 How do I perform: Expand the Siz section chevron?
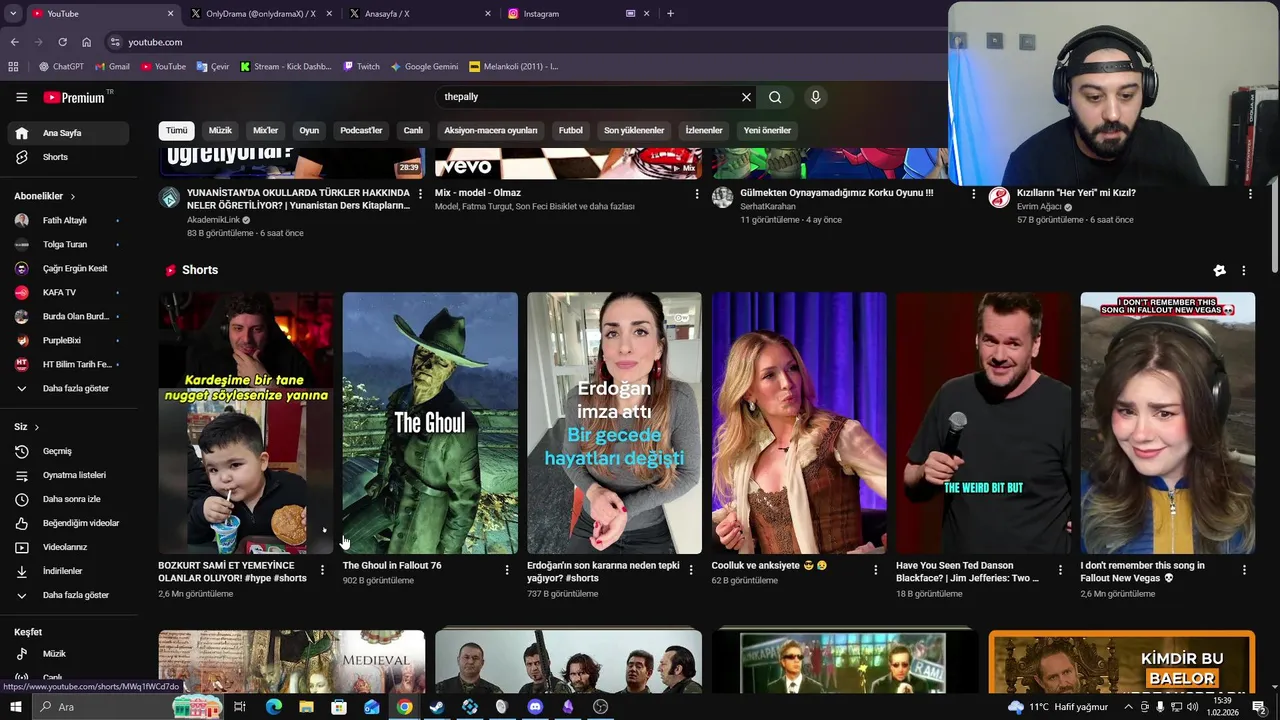[x=37, y=427]
